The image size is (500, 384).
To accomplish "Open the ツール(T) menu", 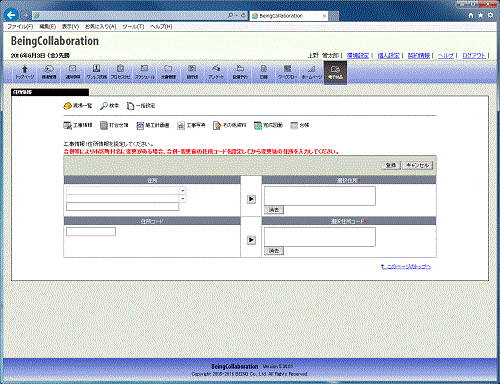I will [x=133, y=26].
